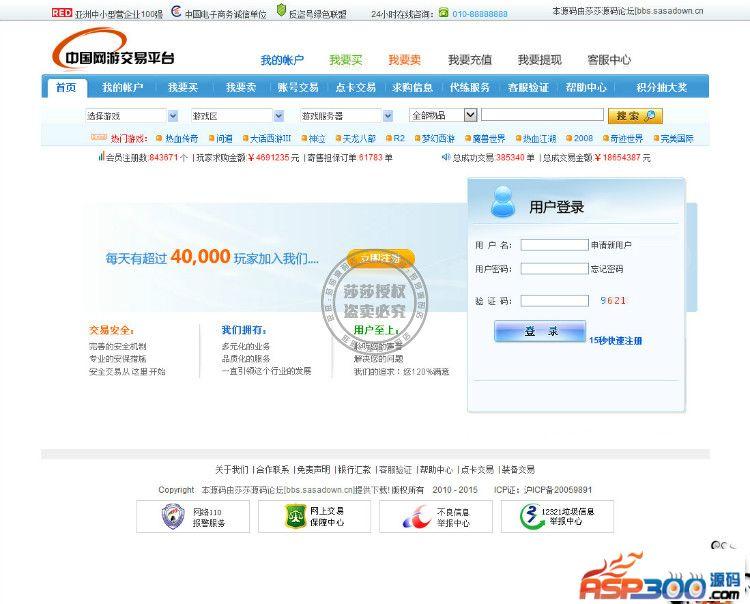
Task: Click the orange 立即注册 button
Action: tap(381, 258)
